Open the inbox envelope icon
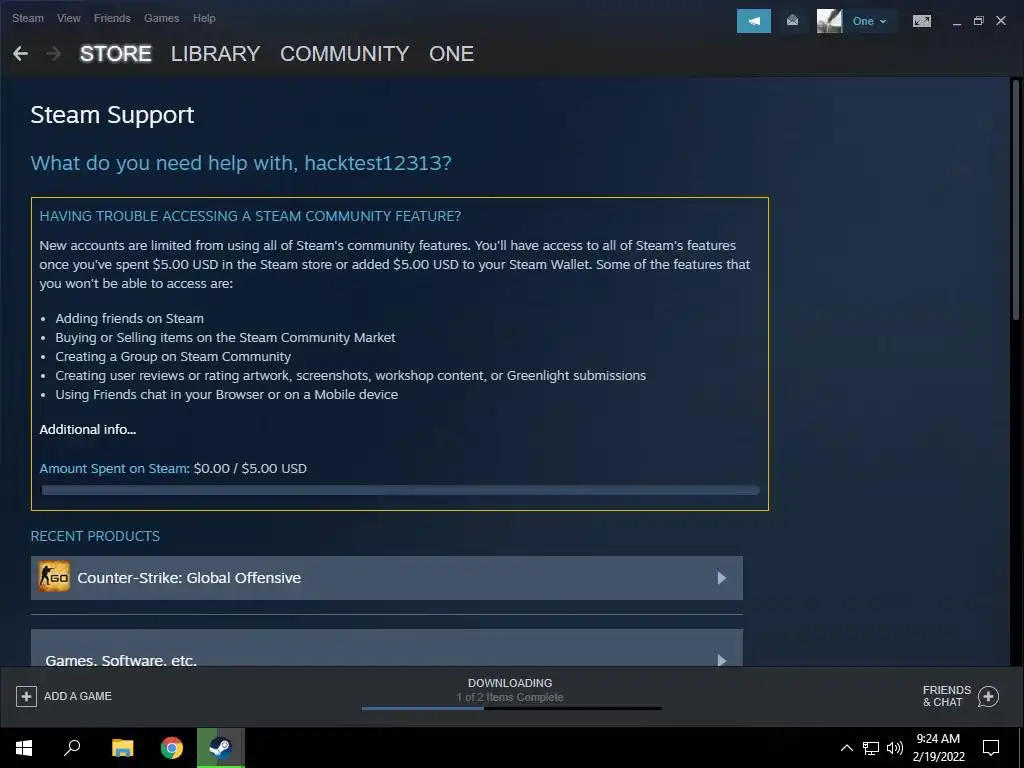 pos(792,21)
